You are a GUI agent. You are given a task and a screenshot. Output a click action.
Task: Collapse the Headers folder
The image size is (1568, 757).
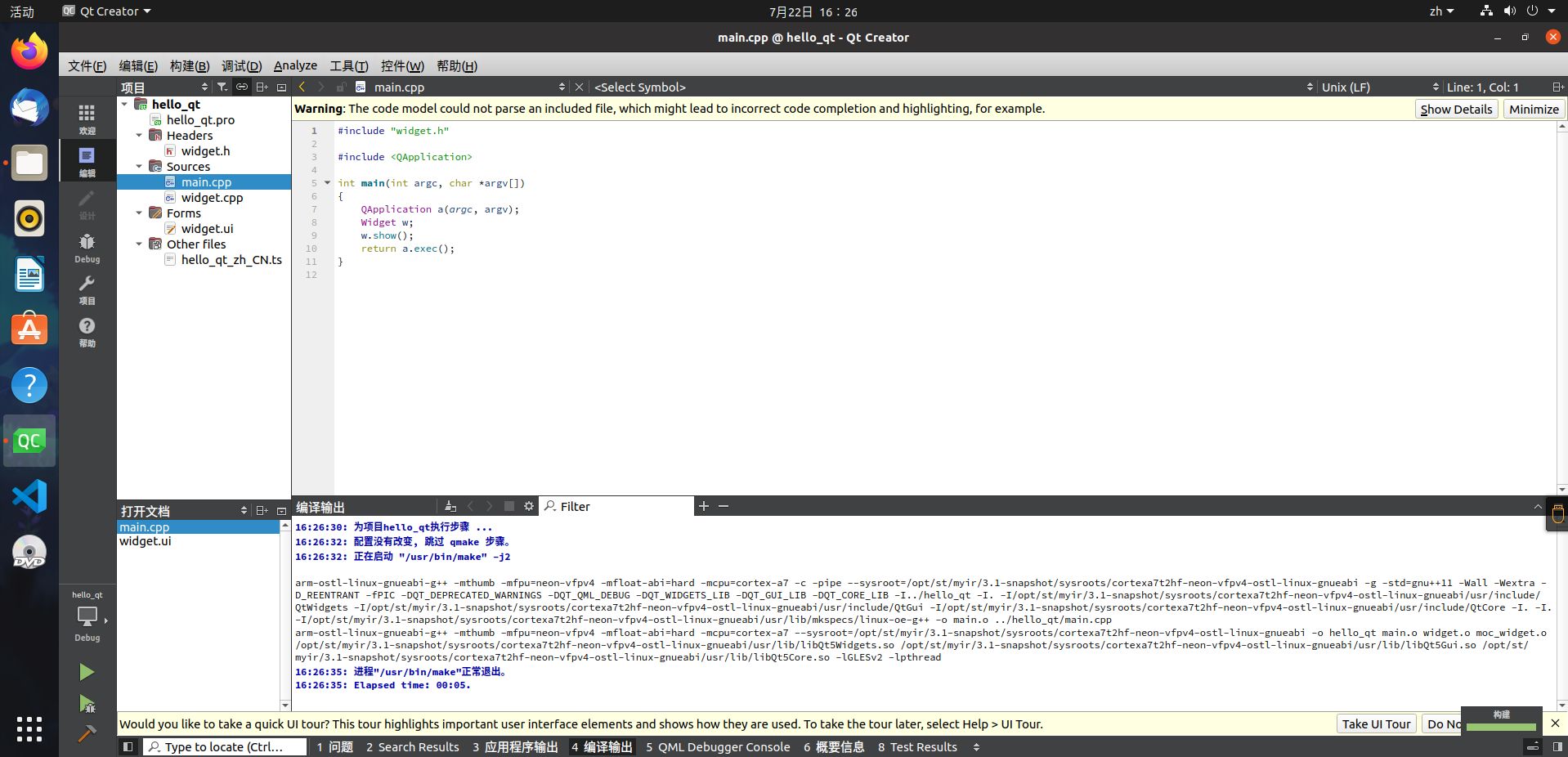pyautogui.click(x=139, y=135)
